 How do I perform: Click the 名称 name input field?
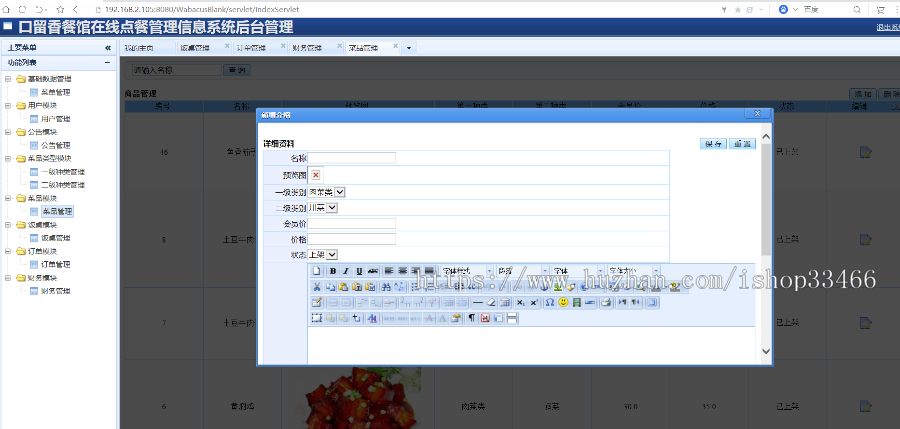pyautogui.click(x=352, y=158)
